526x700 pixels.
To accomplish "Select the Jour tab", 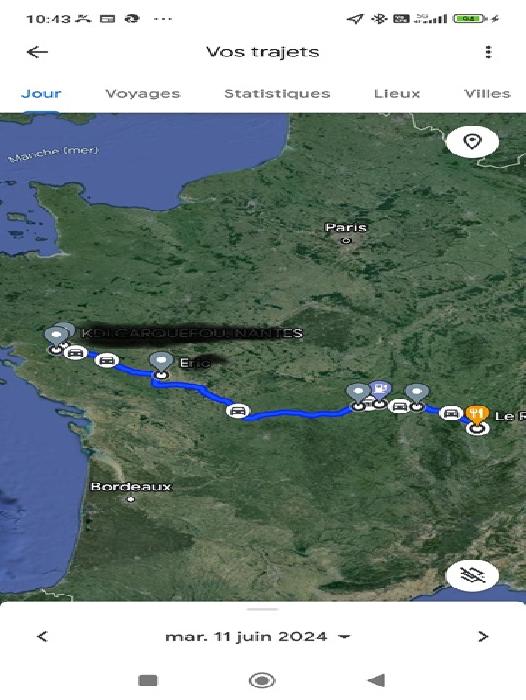I will pos(41,94).
